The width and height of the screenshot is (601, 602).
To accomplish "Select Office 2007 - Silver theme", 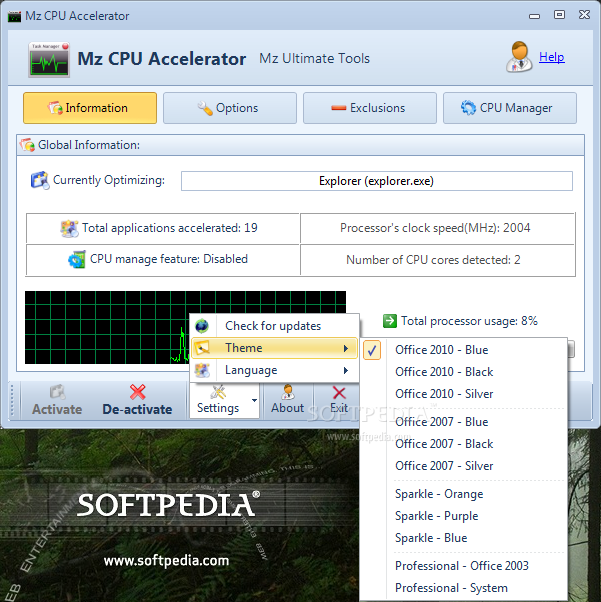I will click(x=464, y=465).
